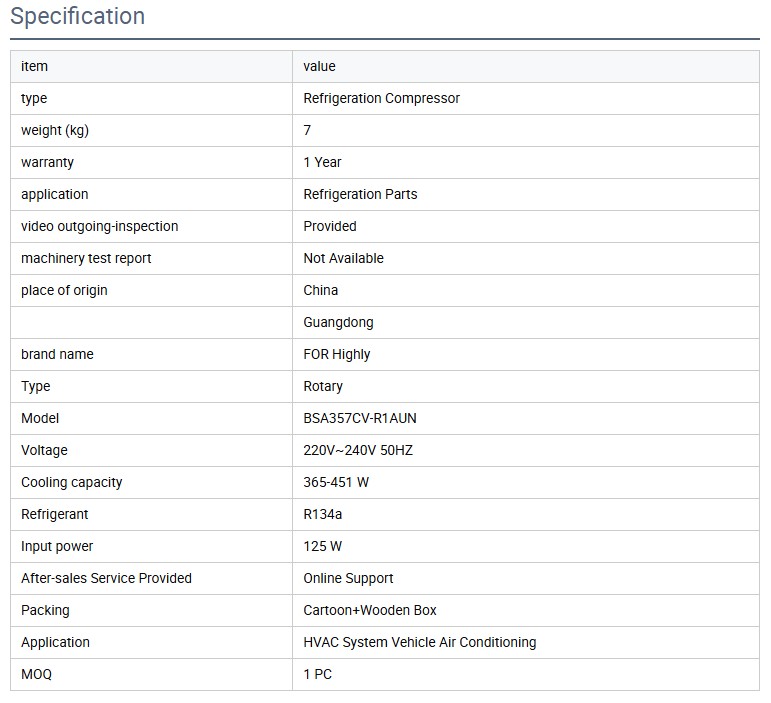The width and height of the screenshot is (771, 703).
Task: Select the 'Guangdong' value cell
Action: click(338, 322)
